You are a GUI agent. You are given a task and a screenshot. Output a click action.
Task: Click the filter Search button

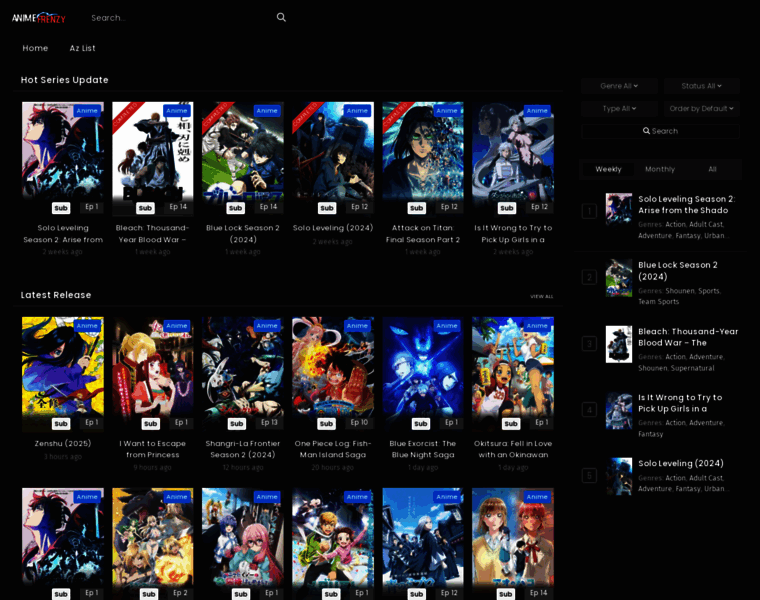(x=660, y=131)
